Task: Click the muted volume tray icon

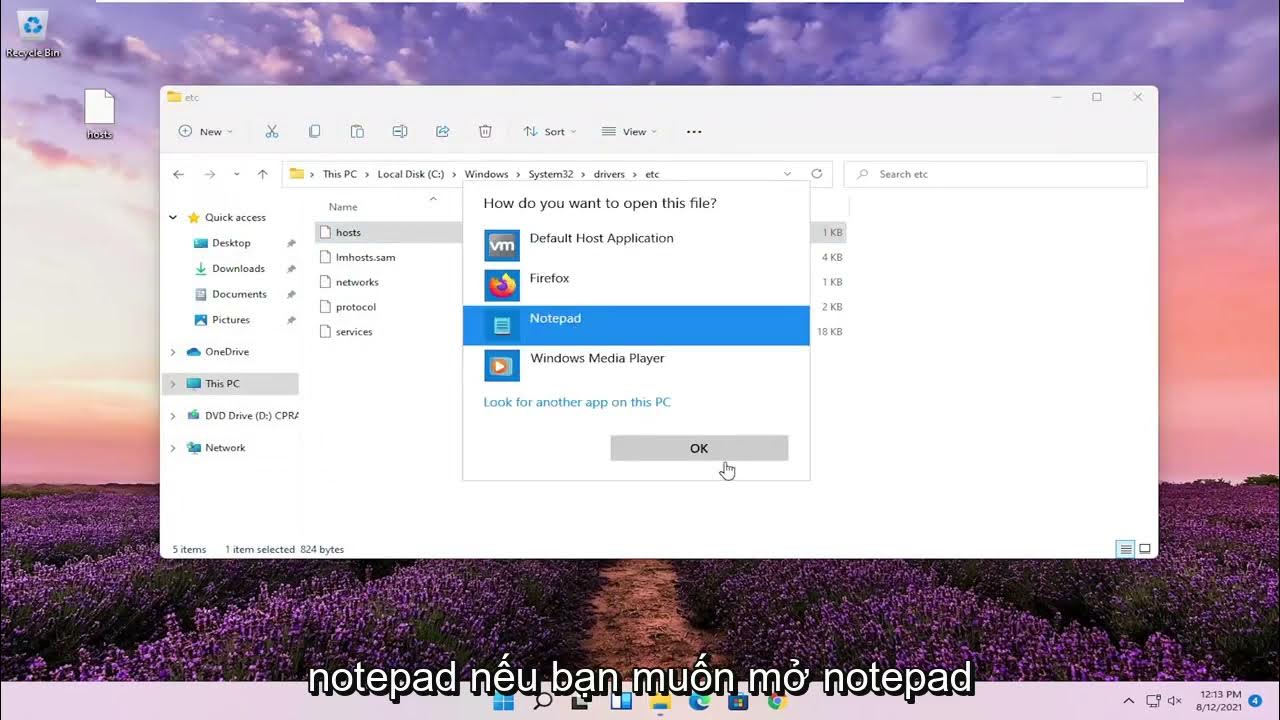Action: tap(1175, 701)
